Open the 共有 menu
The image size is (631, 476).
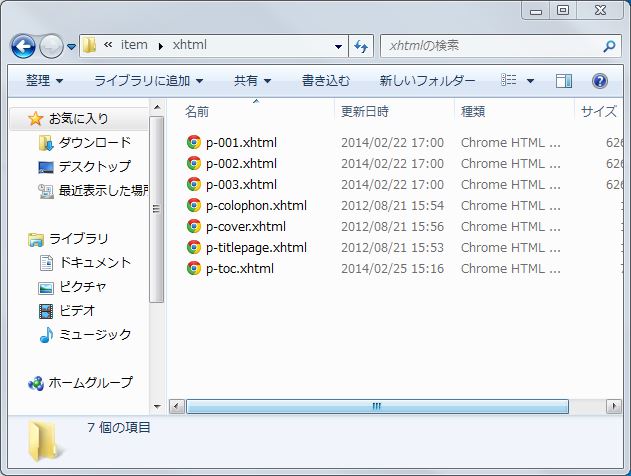[x=253, y=81]
